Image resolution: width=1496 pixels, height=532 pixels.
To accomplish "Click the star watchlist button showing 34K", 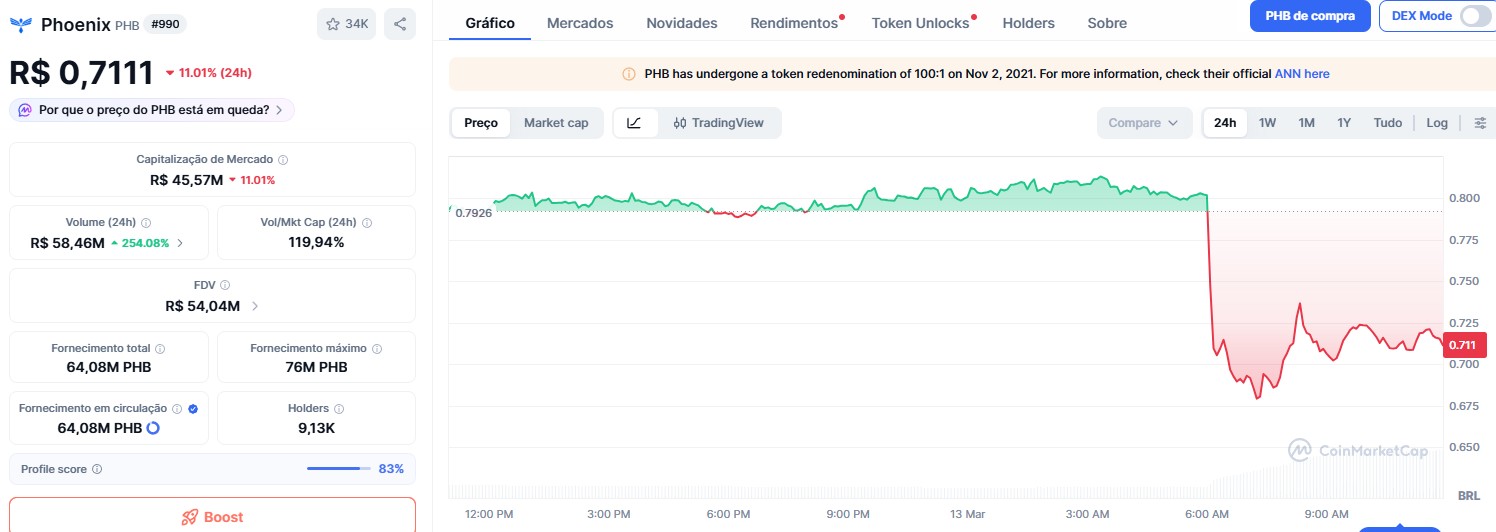I will pos(346,24).
